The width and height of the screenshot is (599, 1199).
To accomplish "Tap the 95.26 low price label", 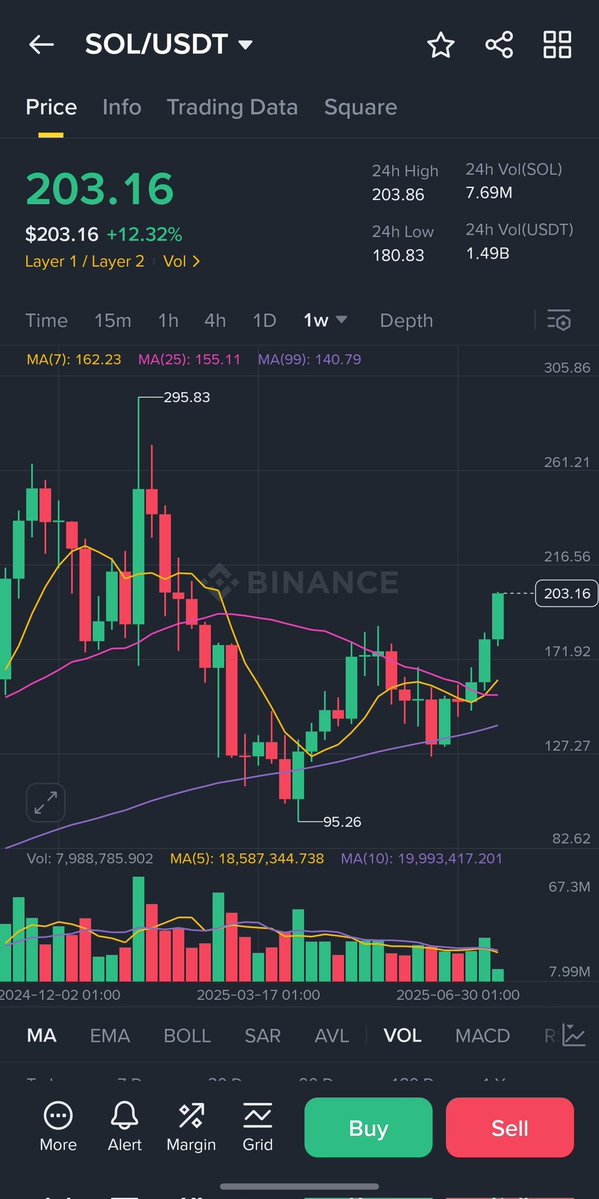I will pos(342,822).
